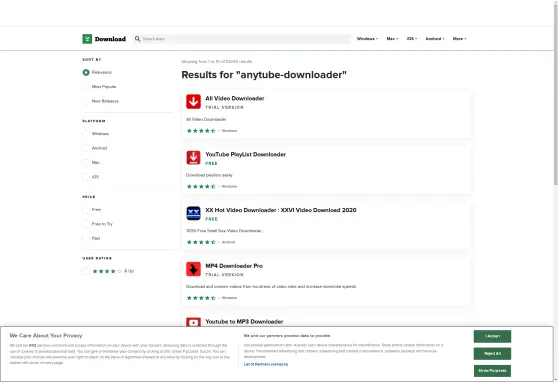Click star rating of All Video Downloader
Image resolution: width=558 pixels, height=382 pixels.
(x=201, y=131)
